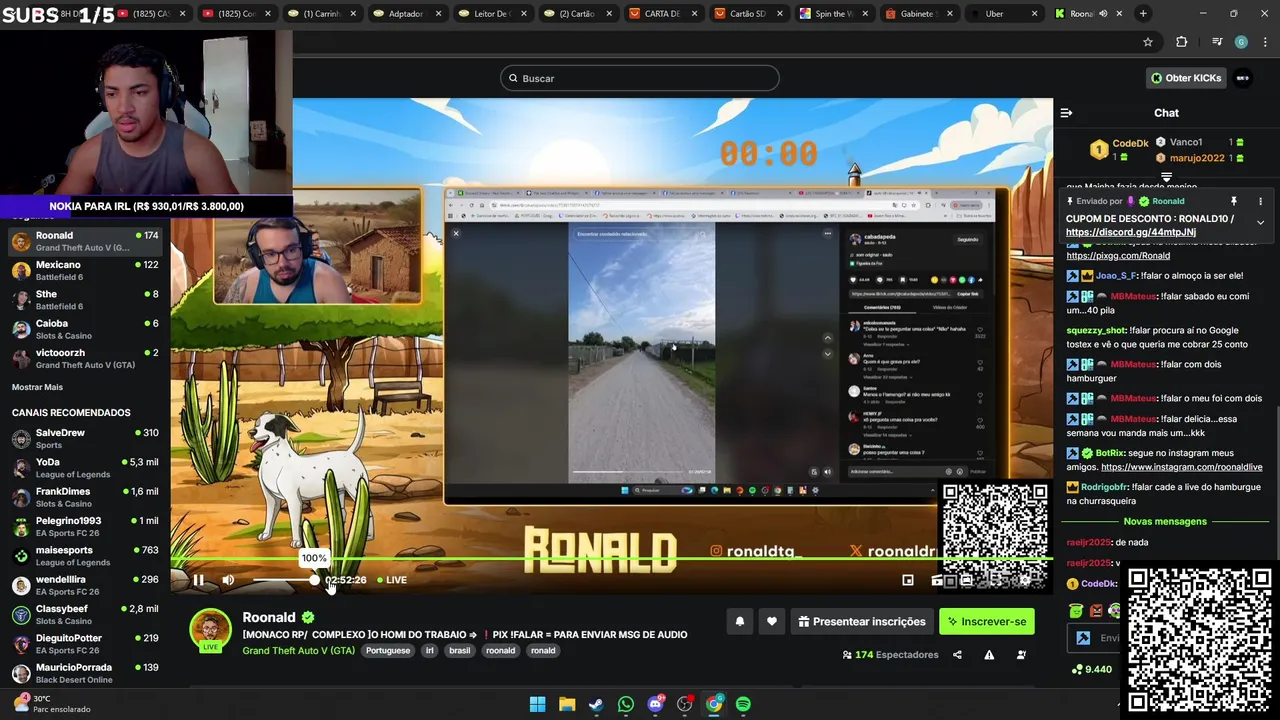Mute the stream with the speaker icon
This screenshot has height=720, width=1280.
coord(228,580)
